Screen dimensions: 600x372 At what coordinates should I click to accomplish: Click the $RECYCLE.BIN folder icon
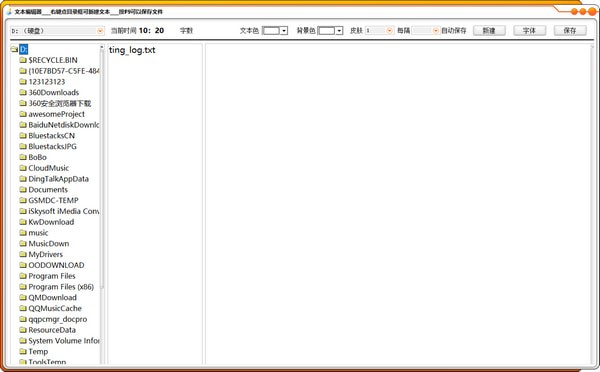click(23, 60)
